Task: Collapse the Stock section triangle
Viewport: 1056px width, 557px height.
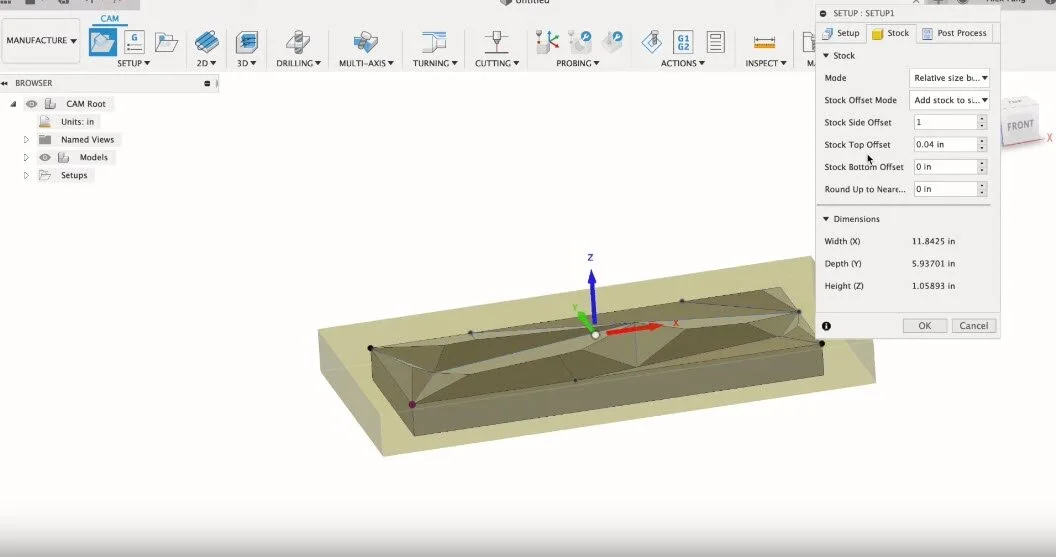Action: point(826,56)
